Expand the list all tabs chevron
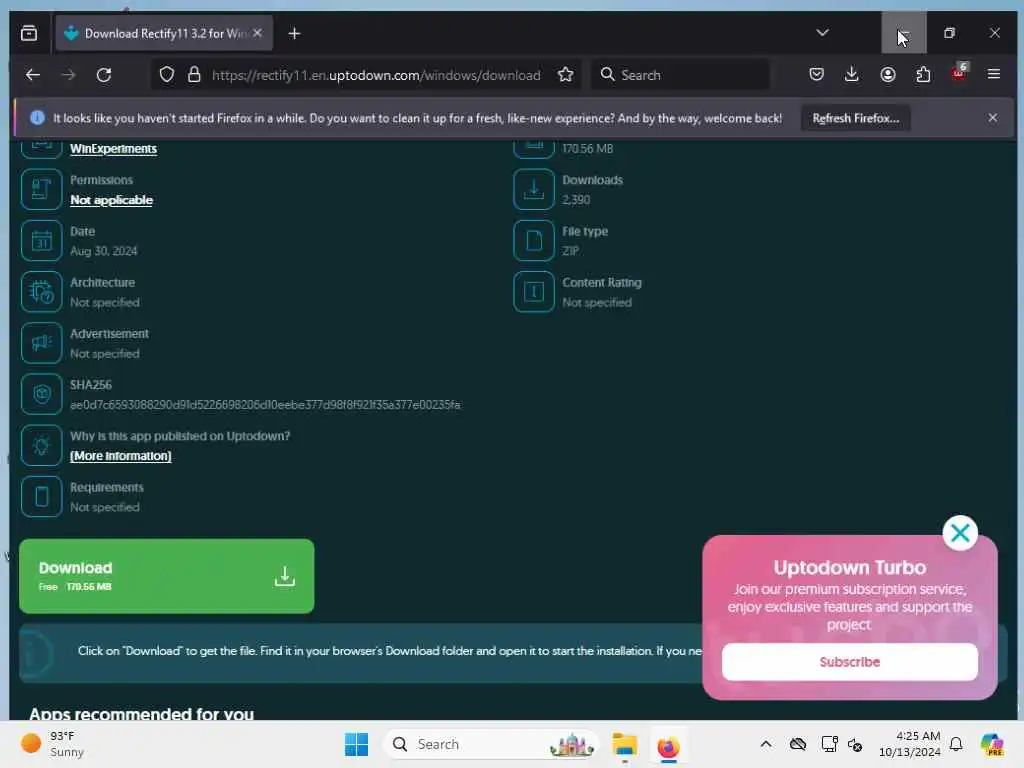This screenshot has height=768, width=1024. tap(822, 33)
